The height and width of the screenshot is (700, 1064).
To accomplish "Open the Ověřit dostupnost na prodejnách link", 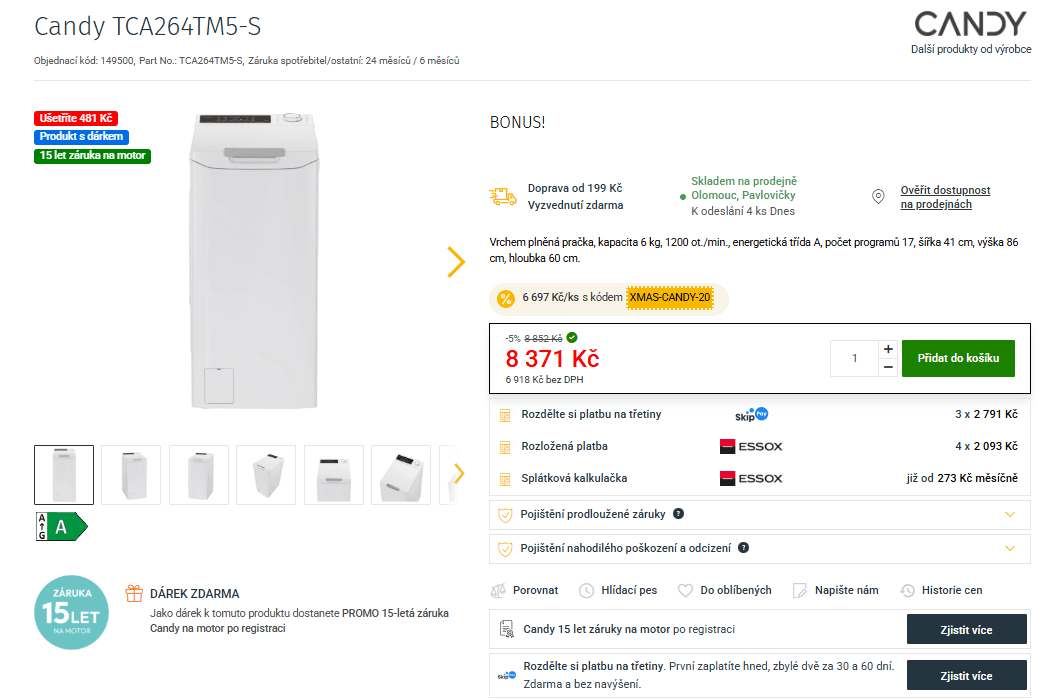I will click(x=945, y=197).
